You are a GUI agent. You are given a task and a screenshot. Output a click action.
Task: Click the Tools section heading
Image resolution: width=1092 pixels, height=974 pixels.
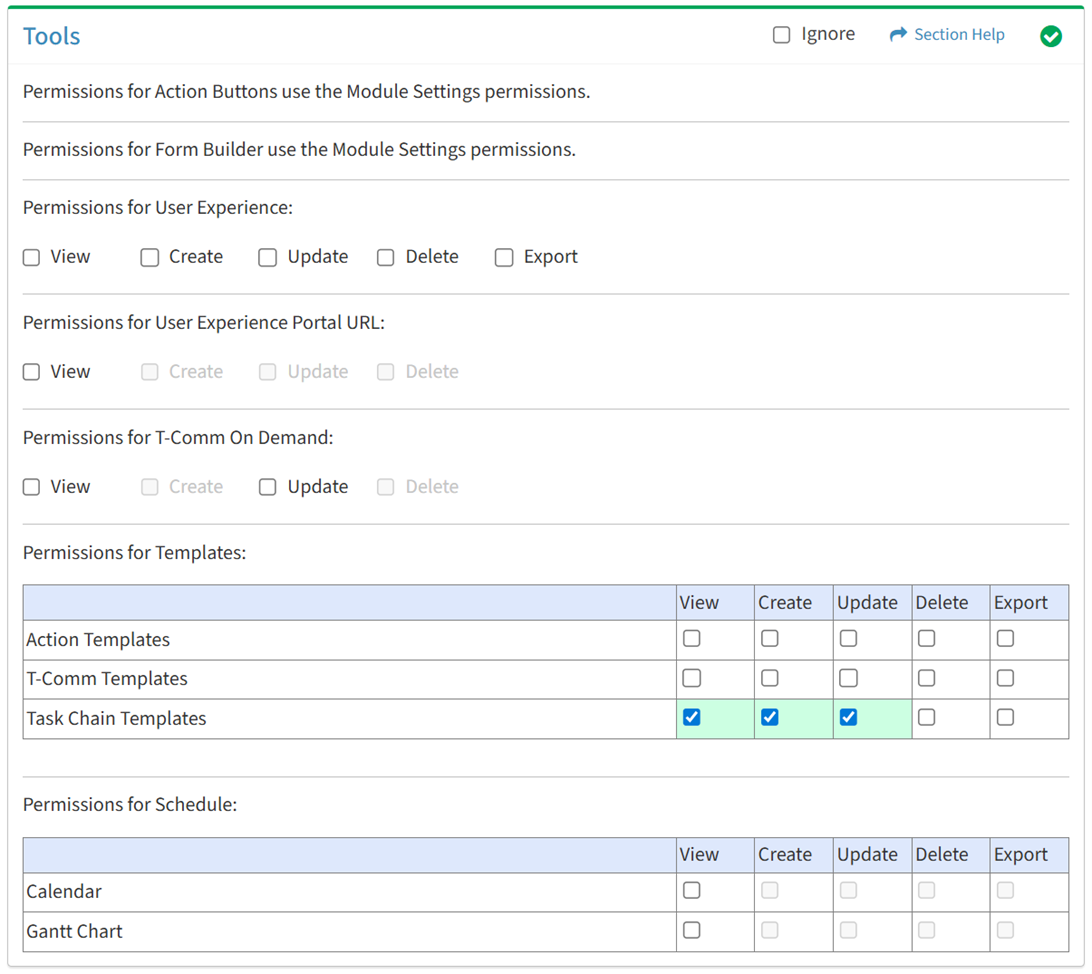click(52, 36)
